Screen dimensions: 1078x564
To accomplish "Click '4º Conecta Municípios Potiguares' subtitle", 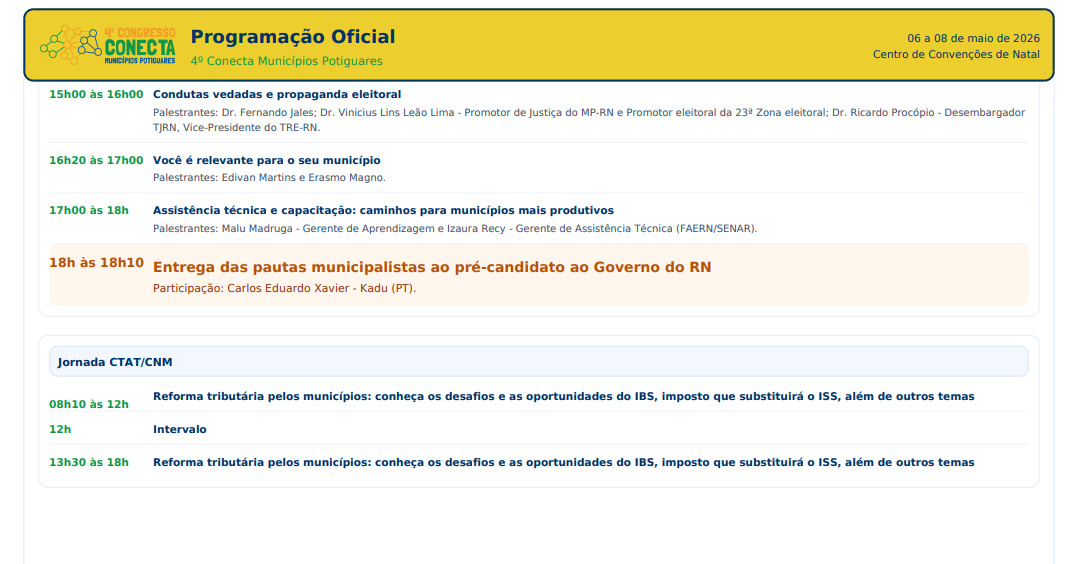I will 287,61.
